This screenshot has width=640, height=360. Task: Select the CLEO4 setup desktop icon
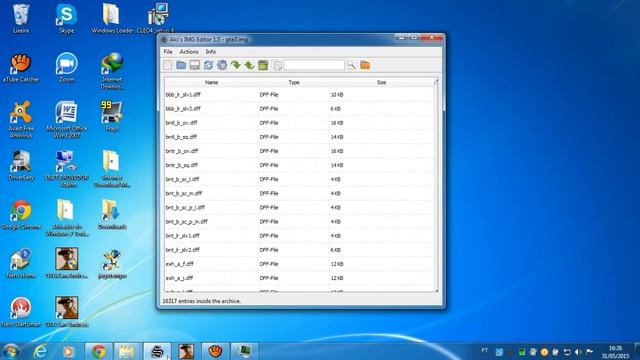[156, 19]
